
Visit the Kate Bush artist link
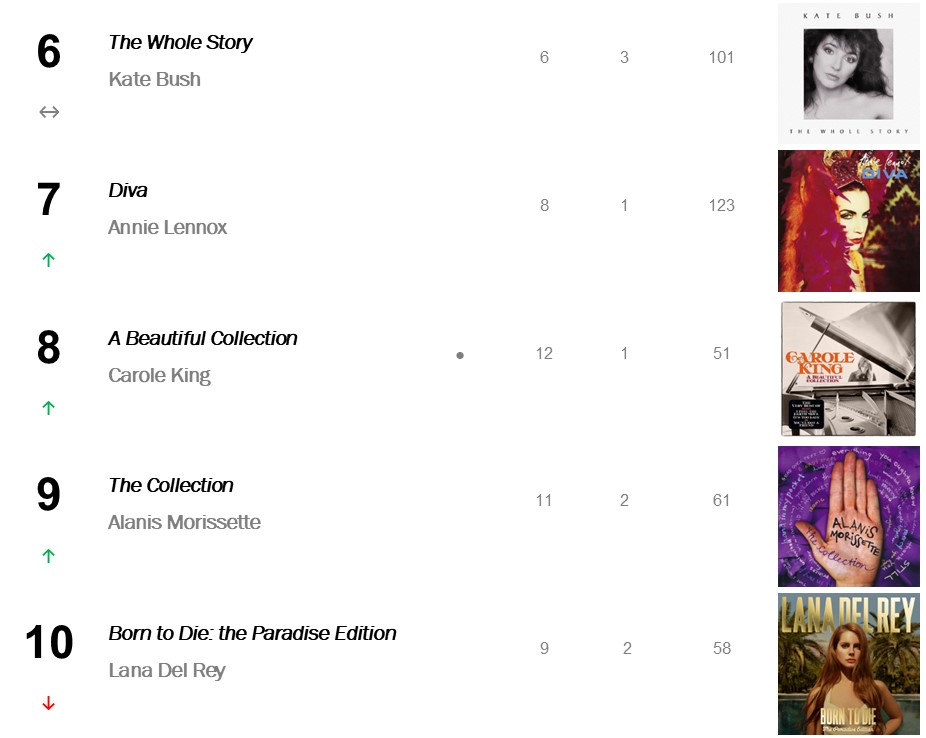[x=154, y=79]
